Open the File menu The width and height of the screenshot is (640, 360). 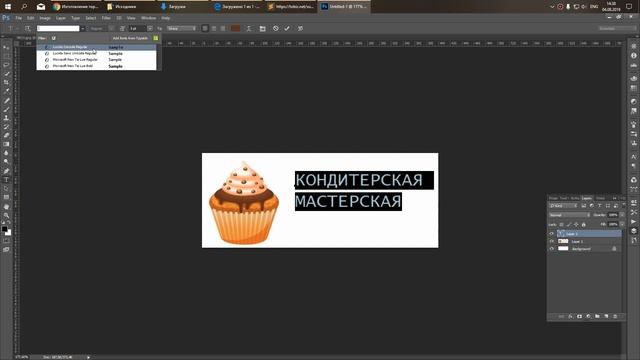[18, 18]
